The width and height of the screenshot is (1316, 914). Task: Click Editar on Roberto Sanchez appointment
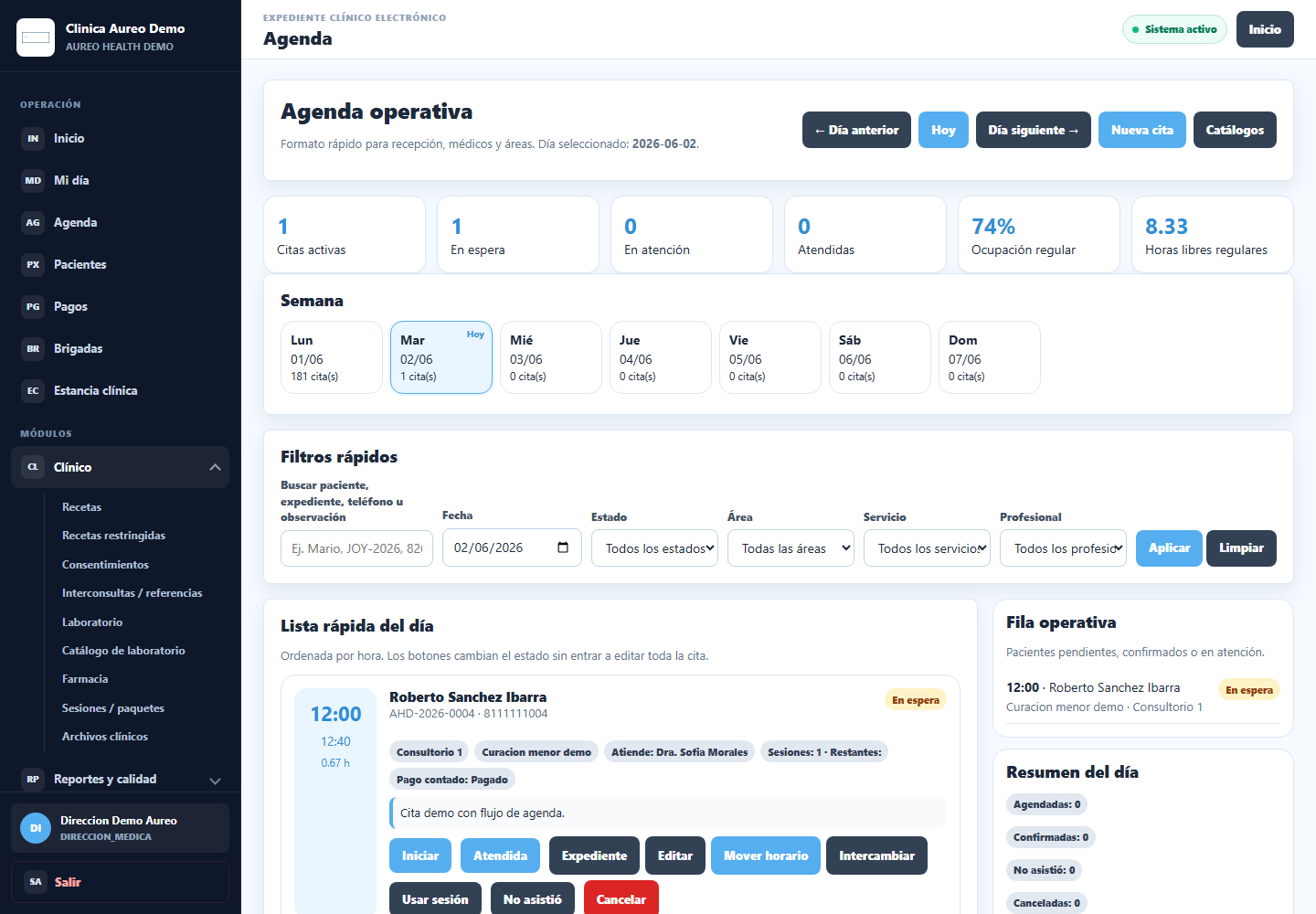coord(675,856)
